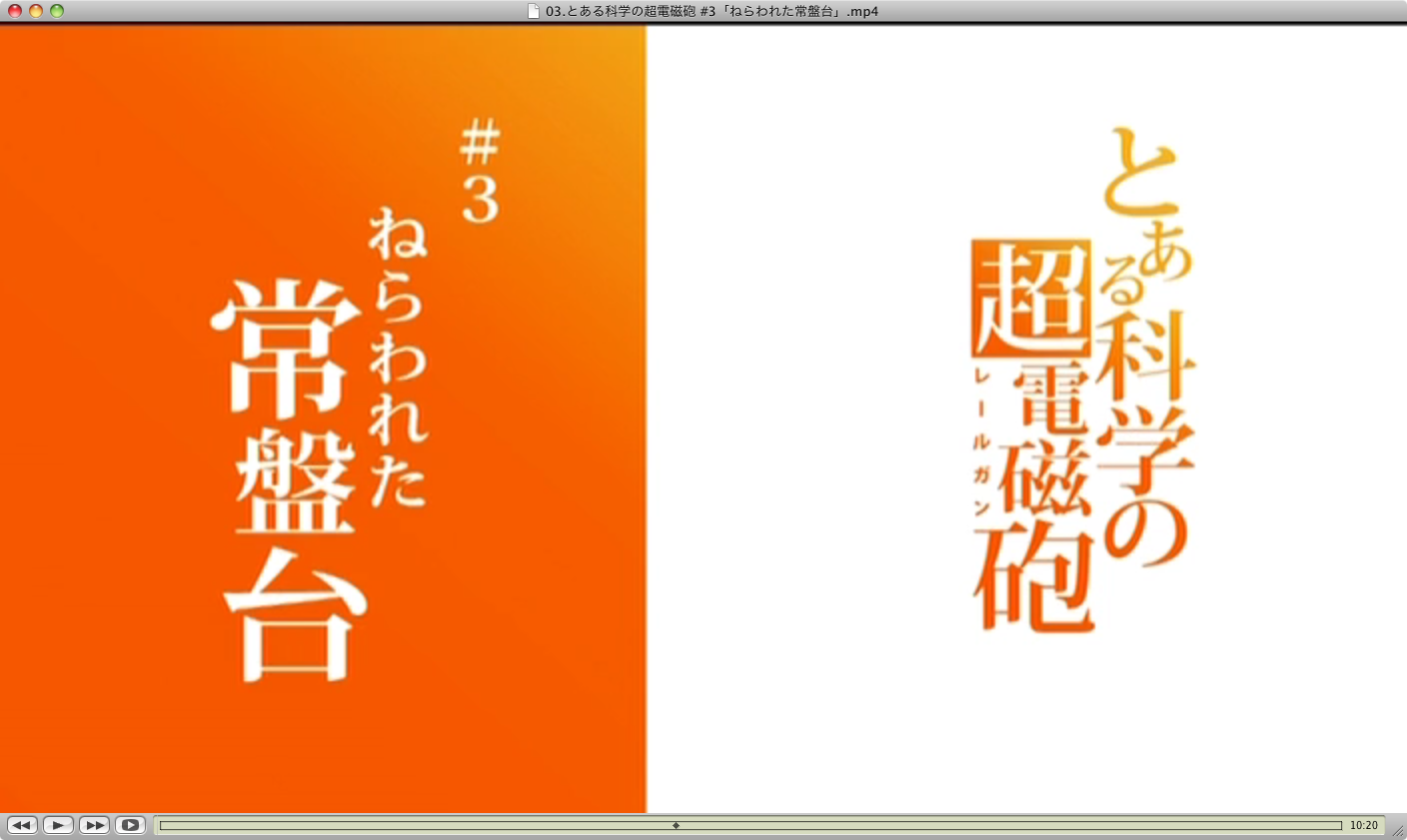Screen dimensions: 1407x840
Task: Click the 10:20 time display
Action: pos(1363,826)
